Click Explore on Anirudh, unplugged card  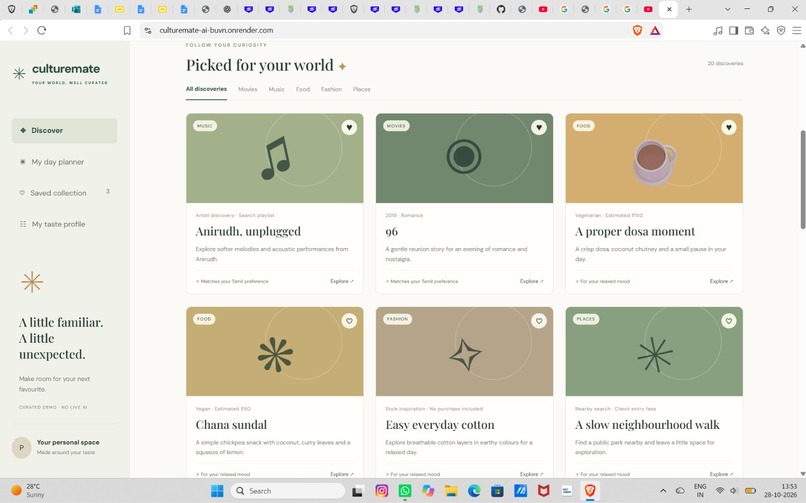point(342,281)
